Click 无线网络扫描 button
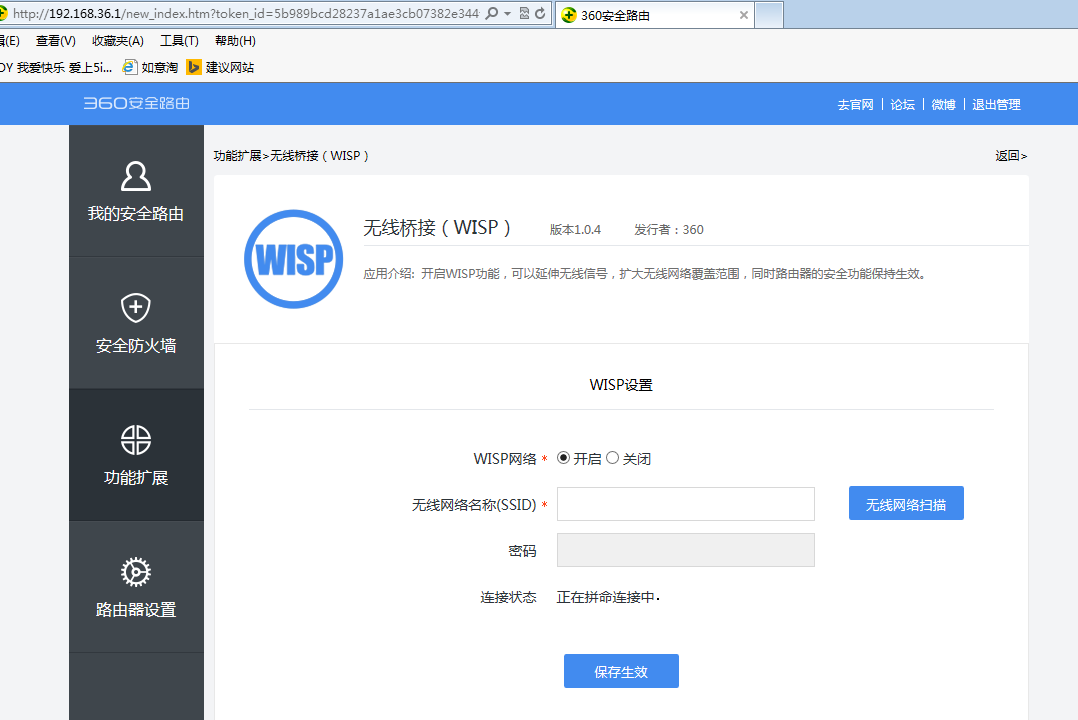The height and width of the screenshot is (720, 1078). pyautogui.click(x=906, y=503)
